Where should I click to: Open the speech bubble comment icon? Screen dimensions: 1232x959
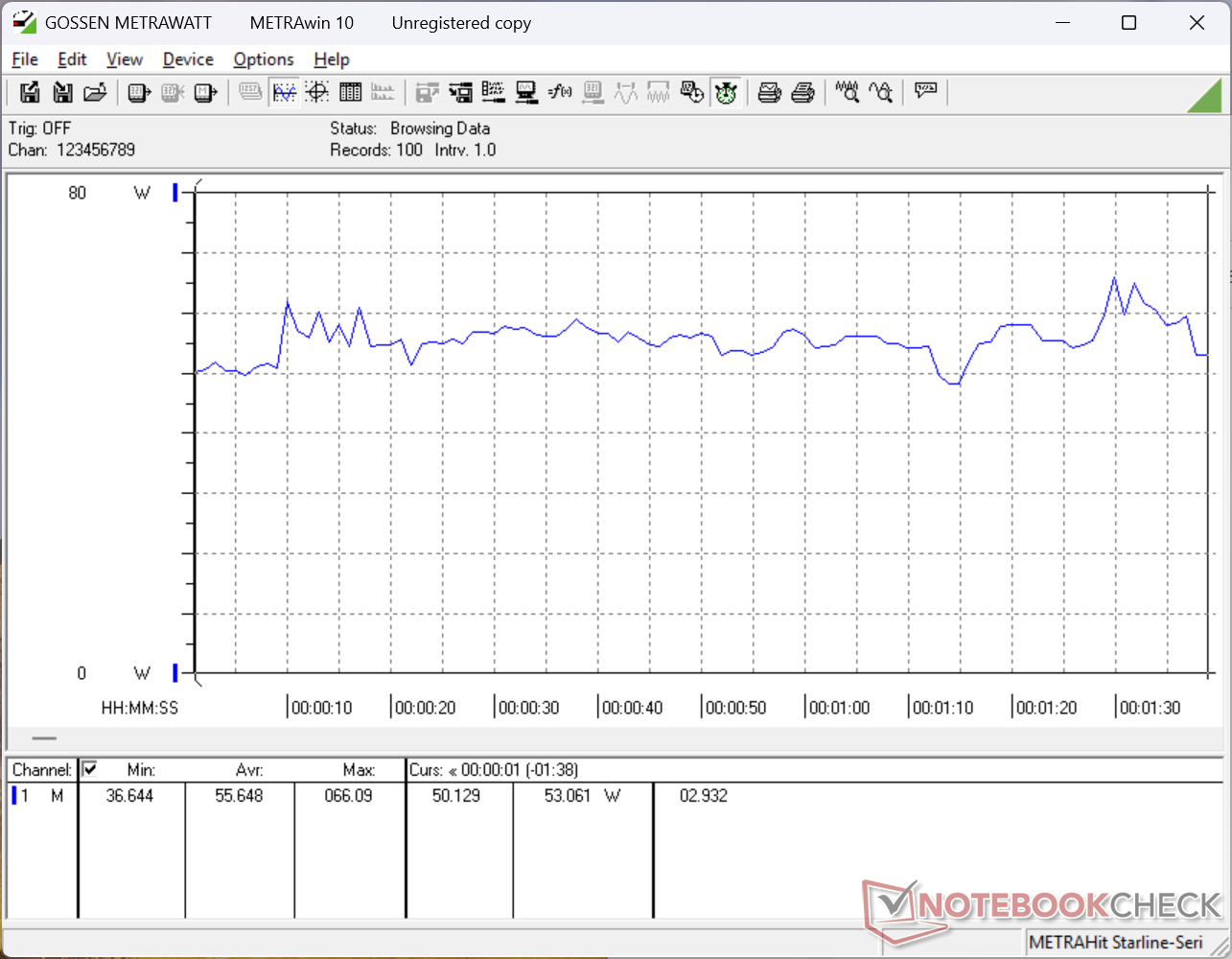[925, 92]
